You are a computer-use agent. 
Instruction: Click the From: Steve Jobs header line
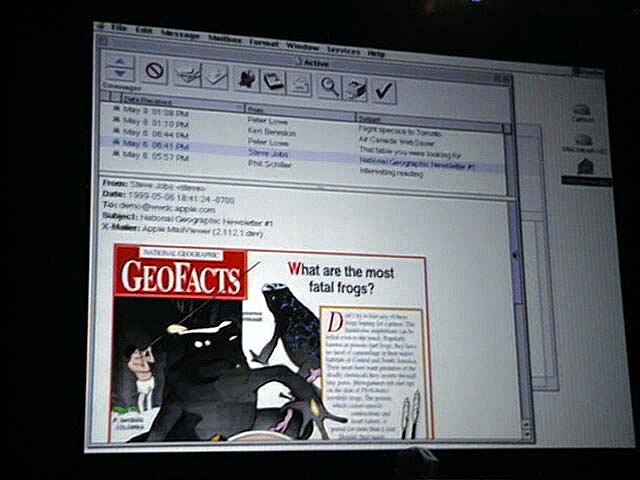coord(153,185)
